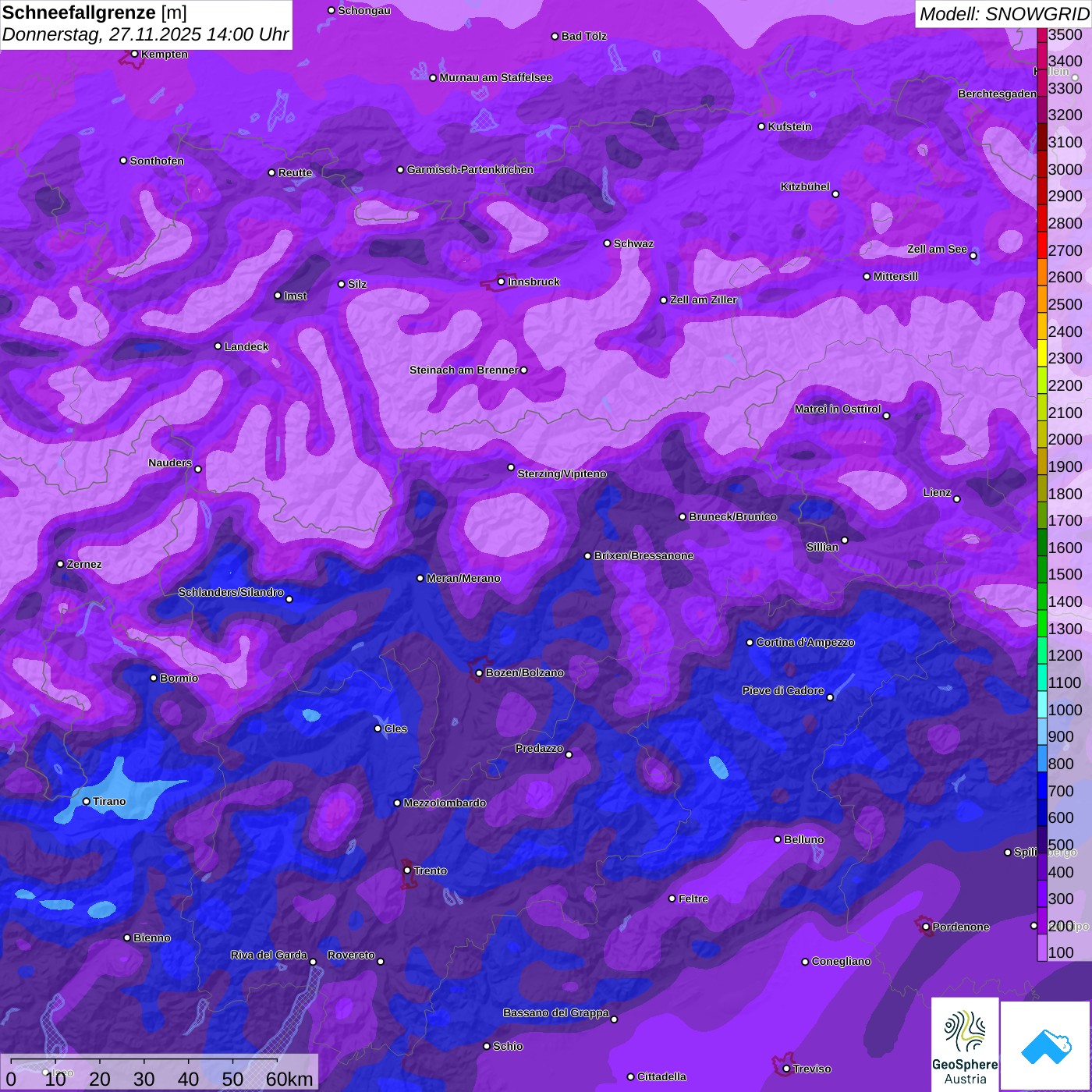Click the Bassano del Grappa label

[555, 1012]
